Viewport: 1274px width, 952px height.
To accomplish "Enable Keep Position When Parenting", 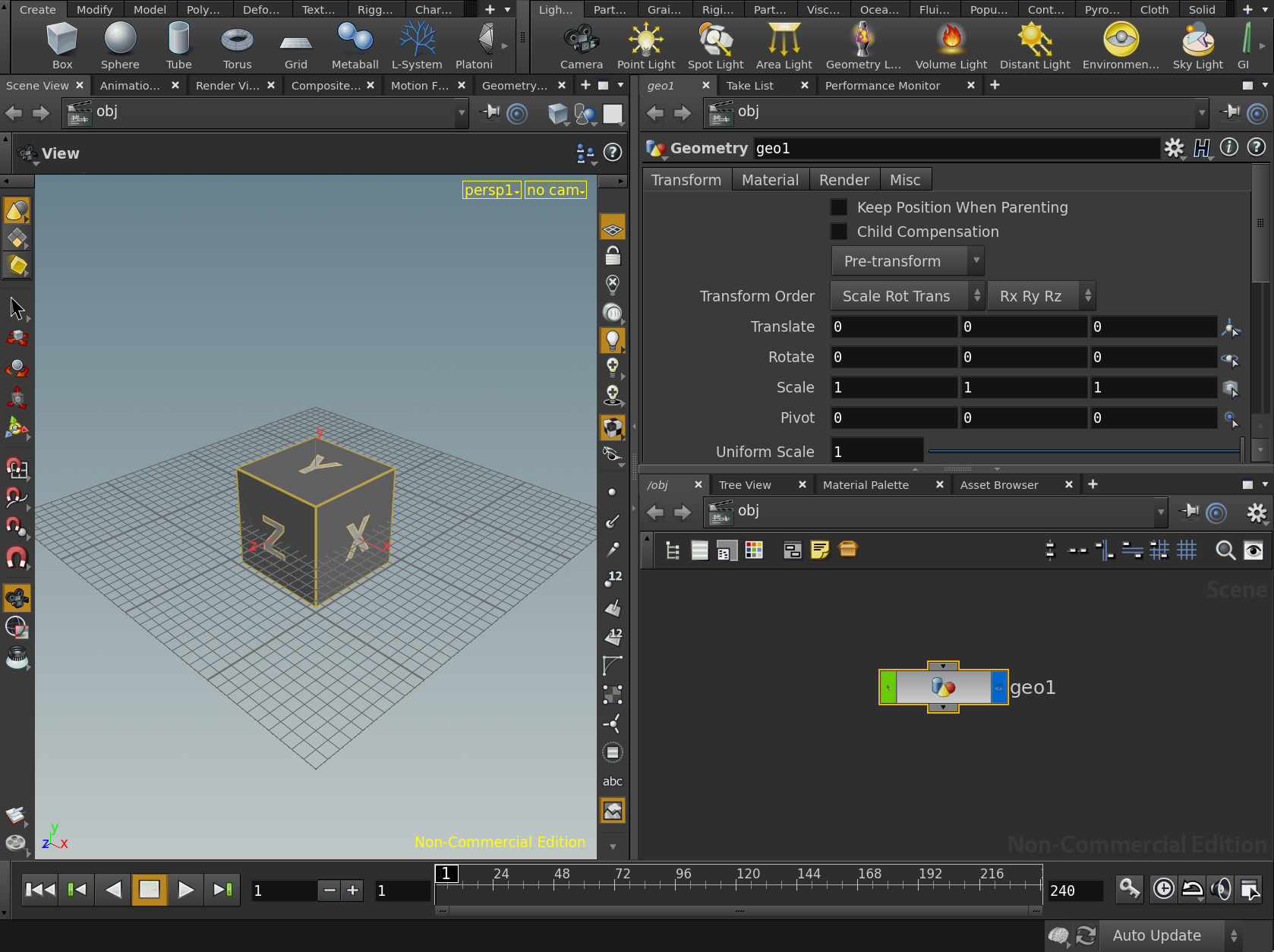I will (x=839, y=208).
